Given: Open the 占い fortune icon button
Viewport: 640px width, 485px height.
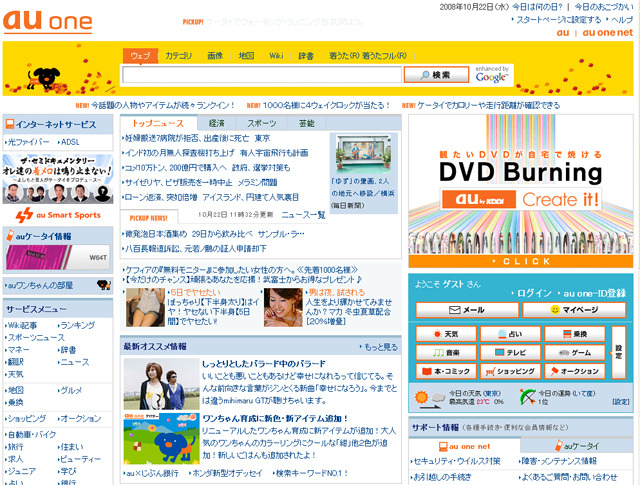Looking at the screenshot, I should pyautogui.click(x=510, y=334).
